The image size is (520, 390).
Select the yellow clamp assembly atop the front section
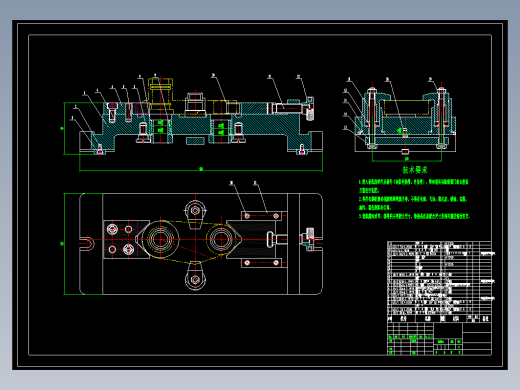pos(161,96)
